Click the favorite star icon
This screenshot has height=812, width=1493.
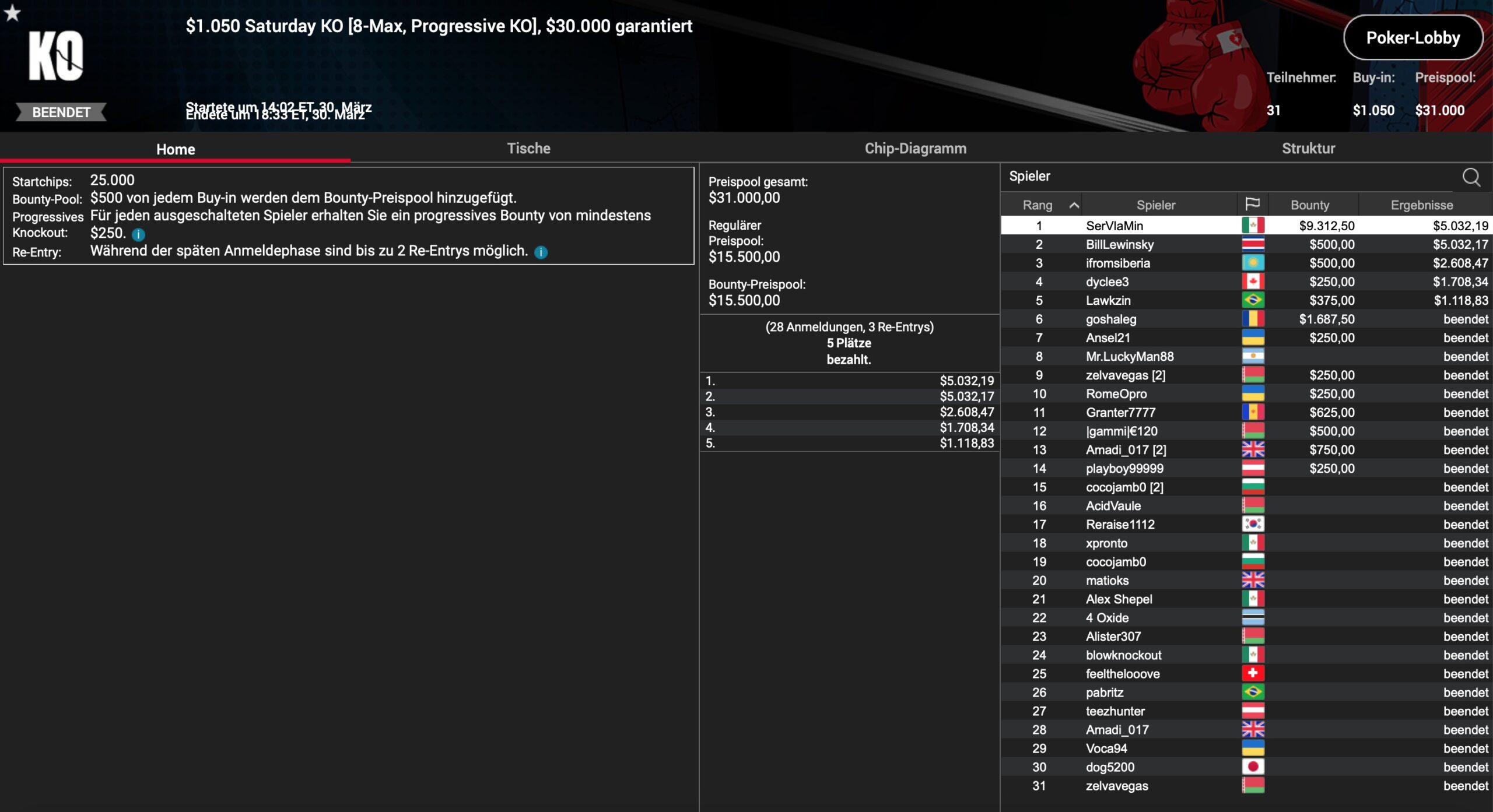coord(12,13)
